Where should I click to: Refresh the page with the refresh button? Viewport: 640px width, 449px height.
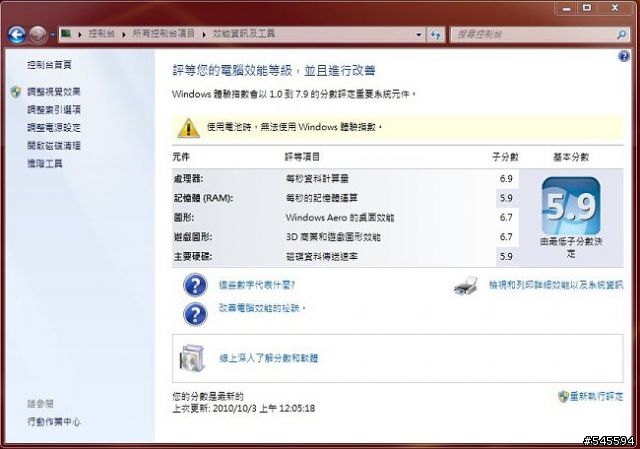coord(435,35)
